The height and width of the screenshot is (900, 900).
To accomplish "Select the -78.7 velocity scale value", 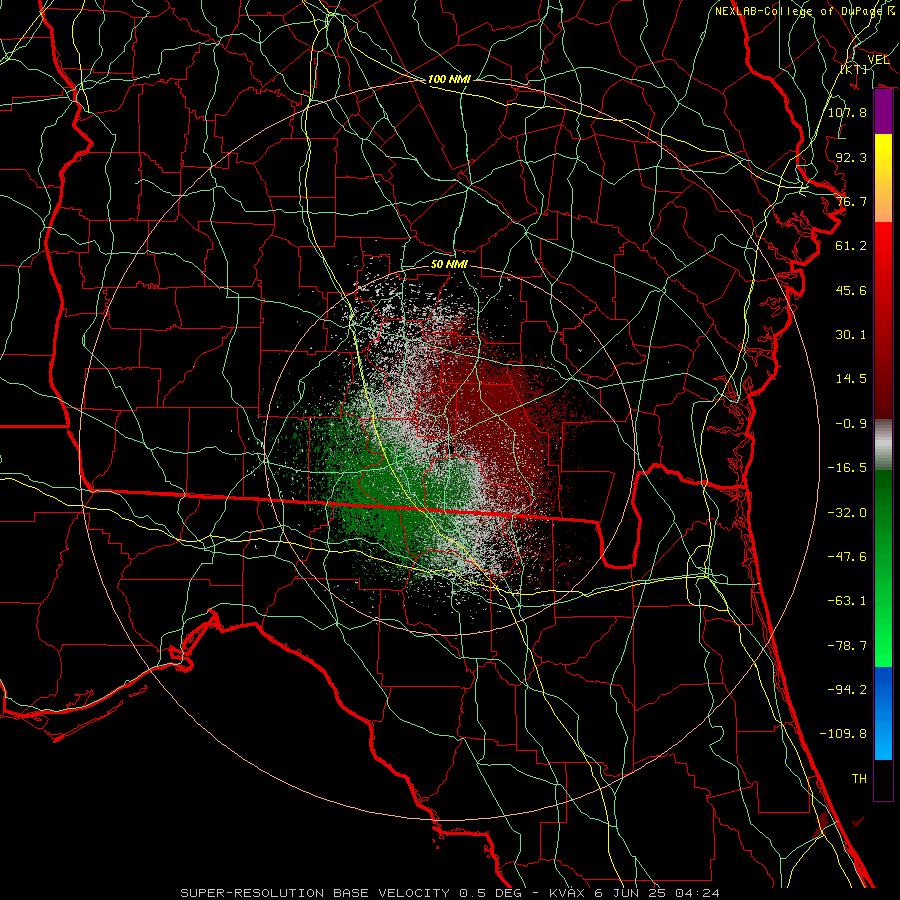I will [847, 646].
